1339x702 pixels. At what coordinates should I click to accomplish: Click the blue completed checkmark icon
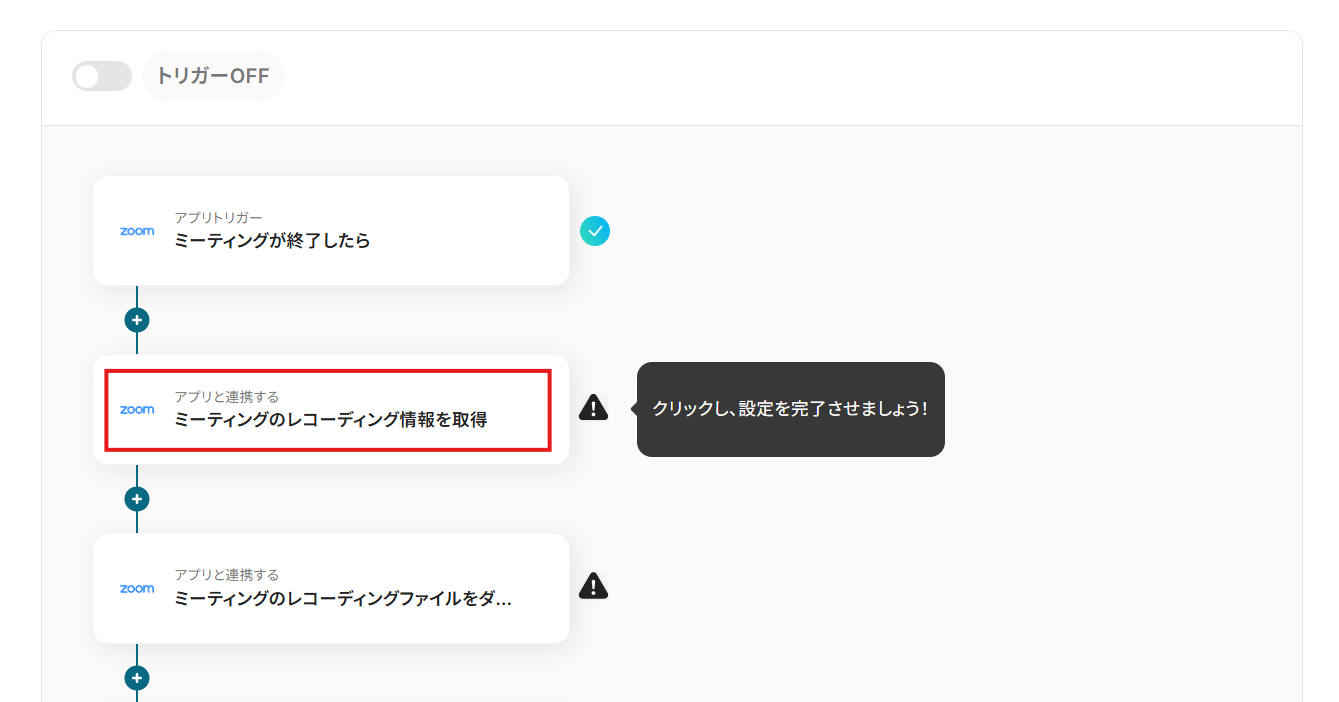595,231
